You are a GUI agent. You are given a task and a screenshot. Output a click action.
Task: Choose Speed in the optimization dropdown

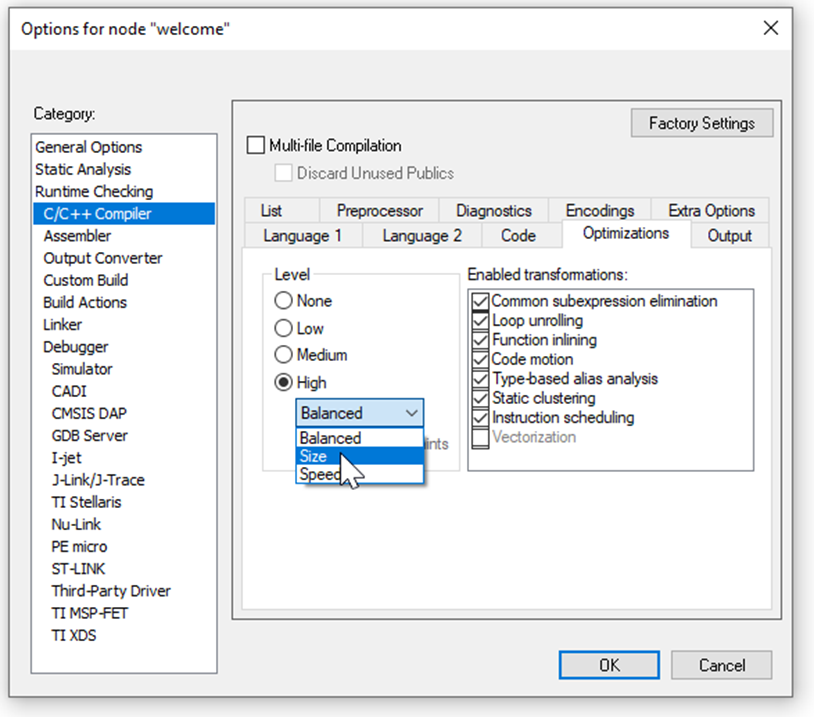320,475
